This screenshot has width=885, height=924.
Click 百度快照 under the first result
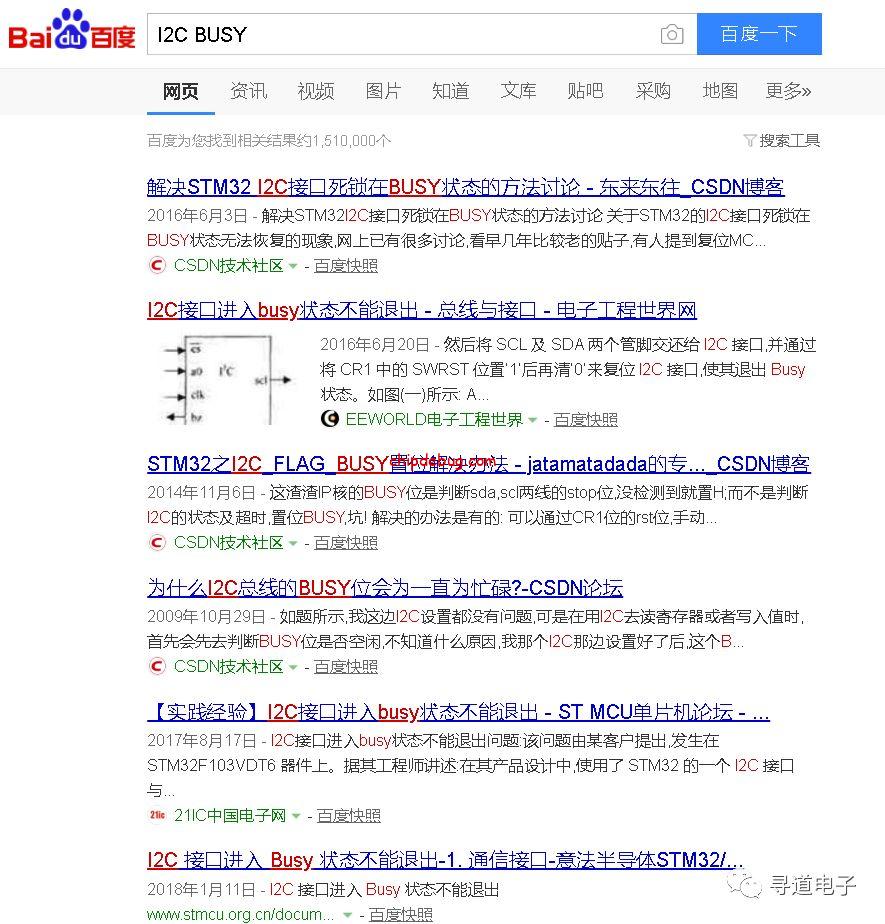(345, 265)
